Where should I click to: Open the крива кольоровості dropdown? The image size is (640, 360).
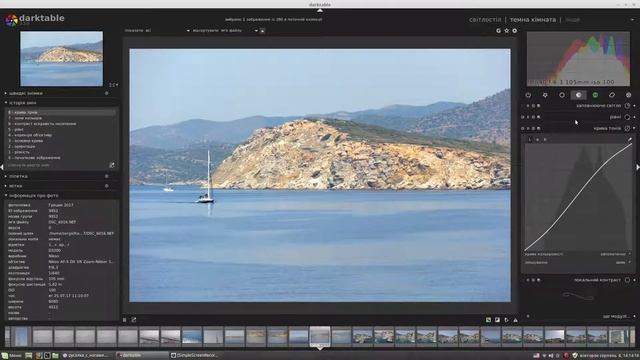(578, 254)
